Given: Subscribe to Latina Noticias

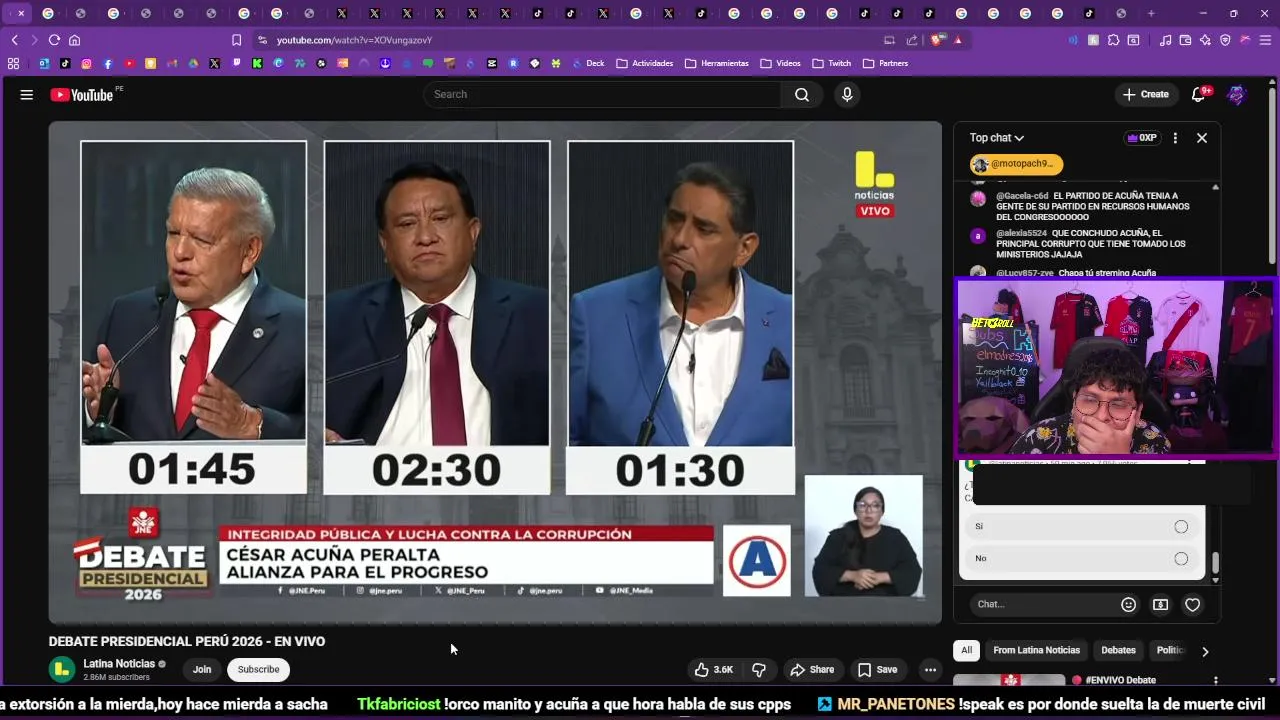Looking at the screenshot, I should click(x=258, y=669).
